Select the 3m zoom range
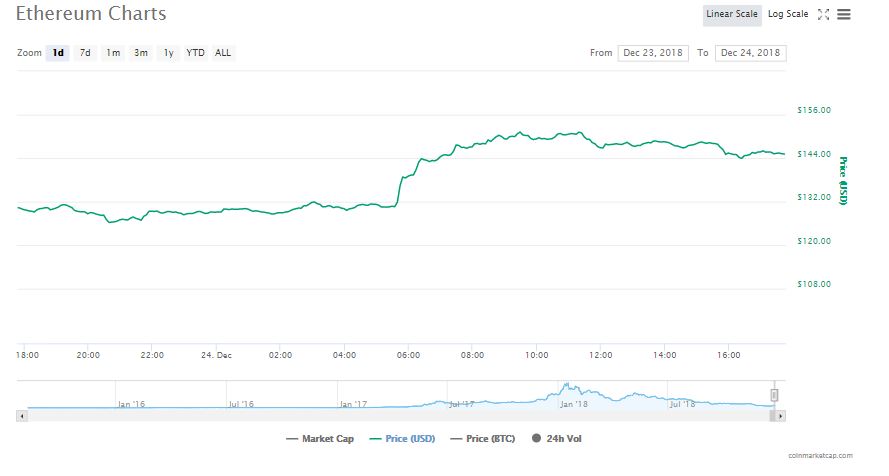 [141, 53]
